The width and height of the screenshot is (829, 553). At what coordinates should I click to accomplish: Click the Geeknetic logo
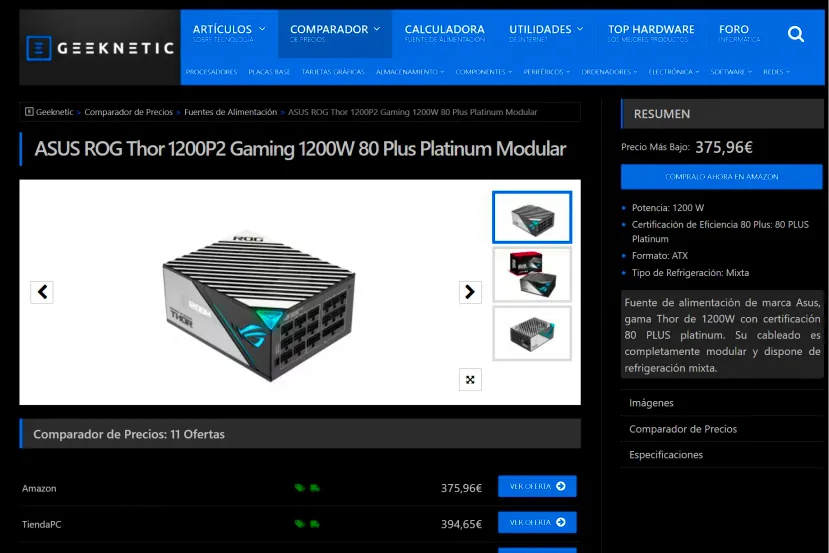[x=100, y=48]
